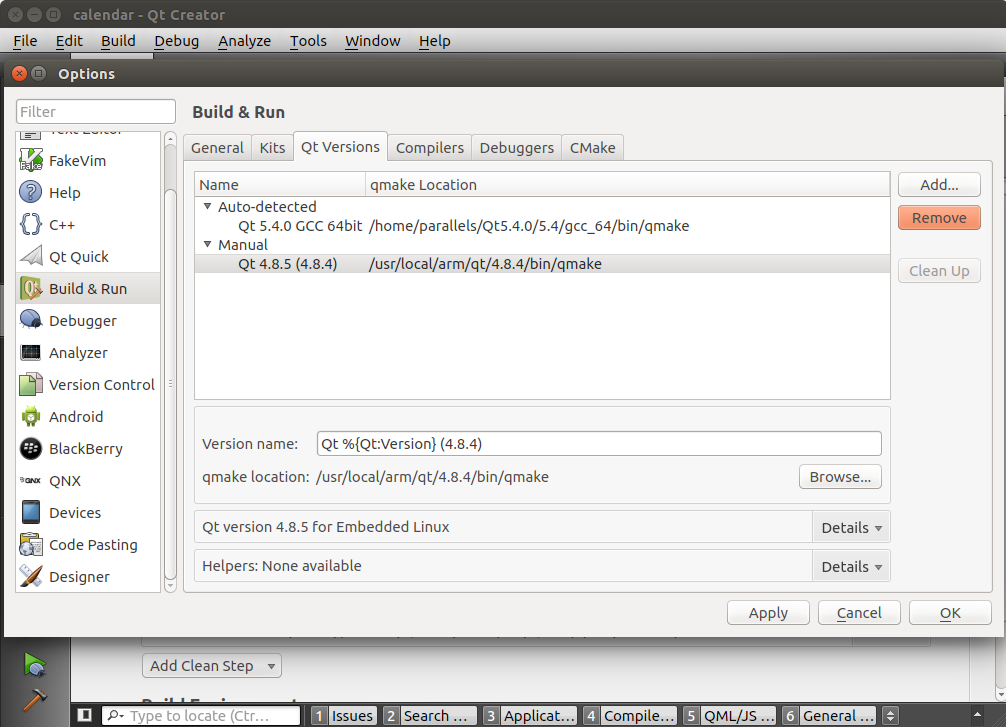Screen dimensions: 1006x727
Task: Open Version Control category icon
Action: pyautogui.click(x=31, y=384)
